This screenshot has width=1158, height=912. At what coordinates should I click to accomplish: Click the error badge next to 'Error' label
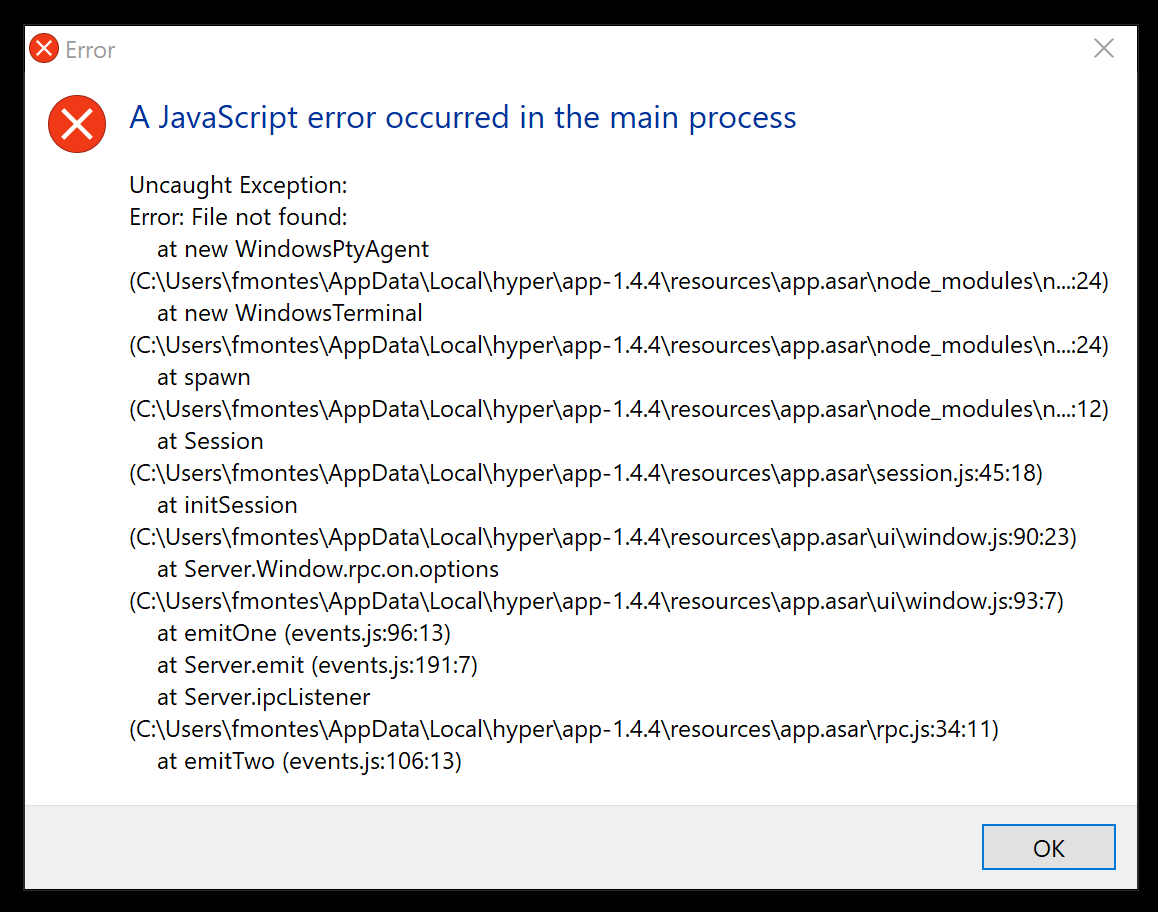(x=44, y=47)
